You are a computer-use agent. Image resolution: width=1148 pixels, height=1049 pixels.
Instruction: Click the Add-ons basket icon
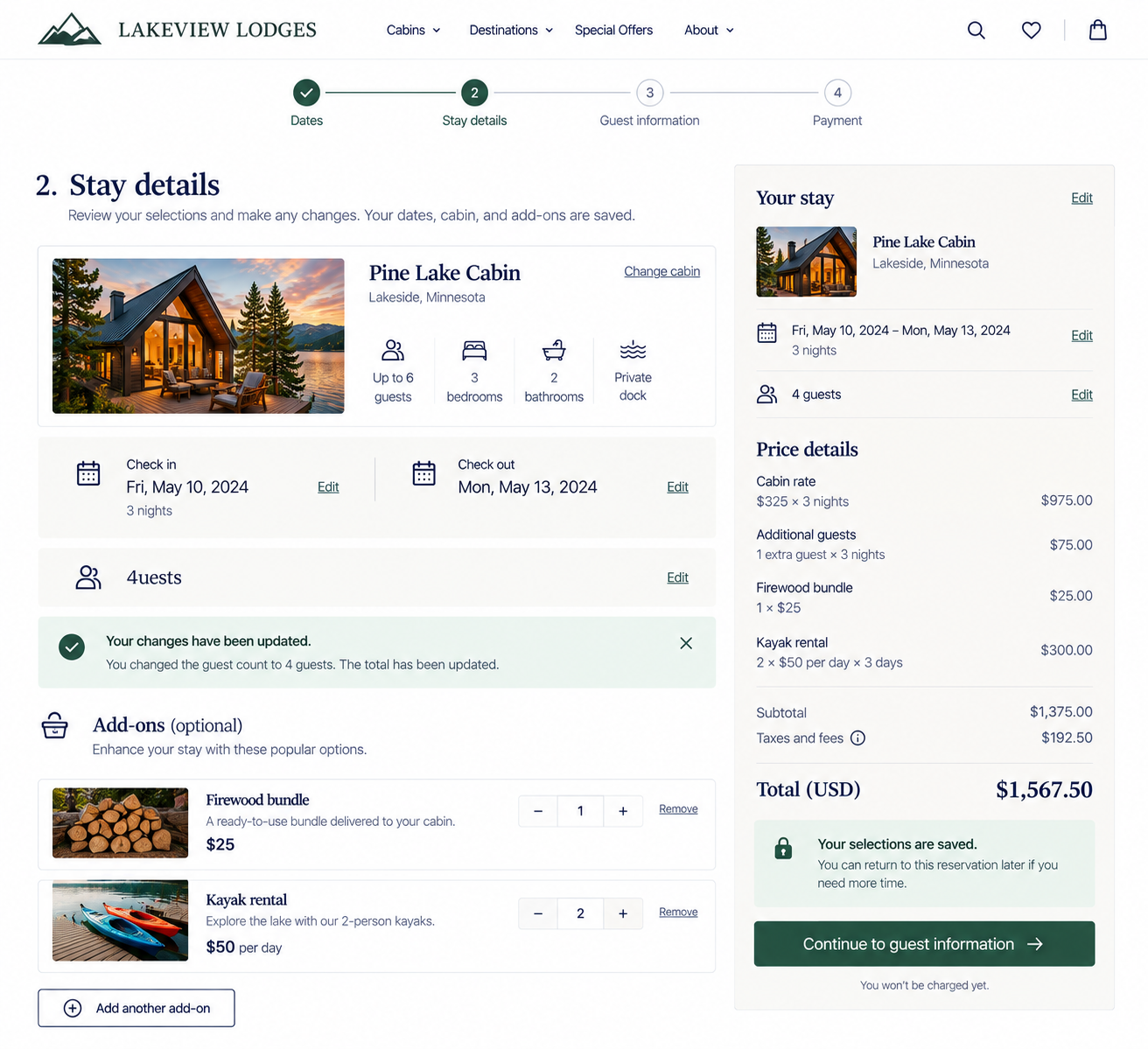coord(54,726)
